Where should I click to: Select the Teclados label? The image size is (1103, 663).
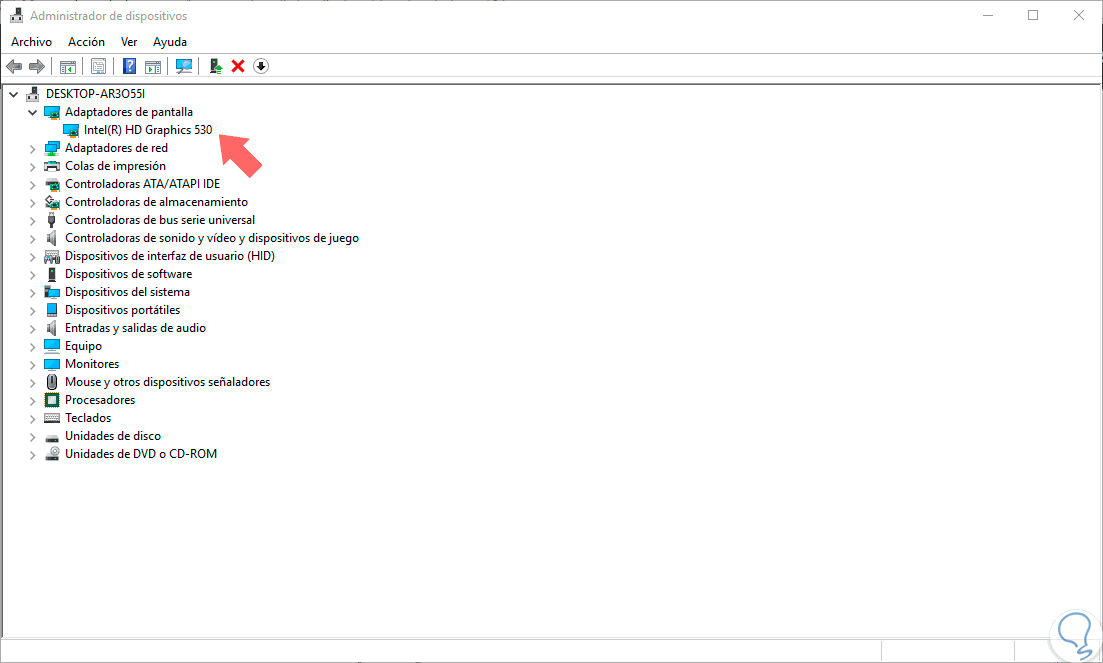88,418
